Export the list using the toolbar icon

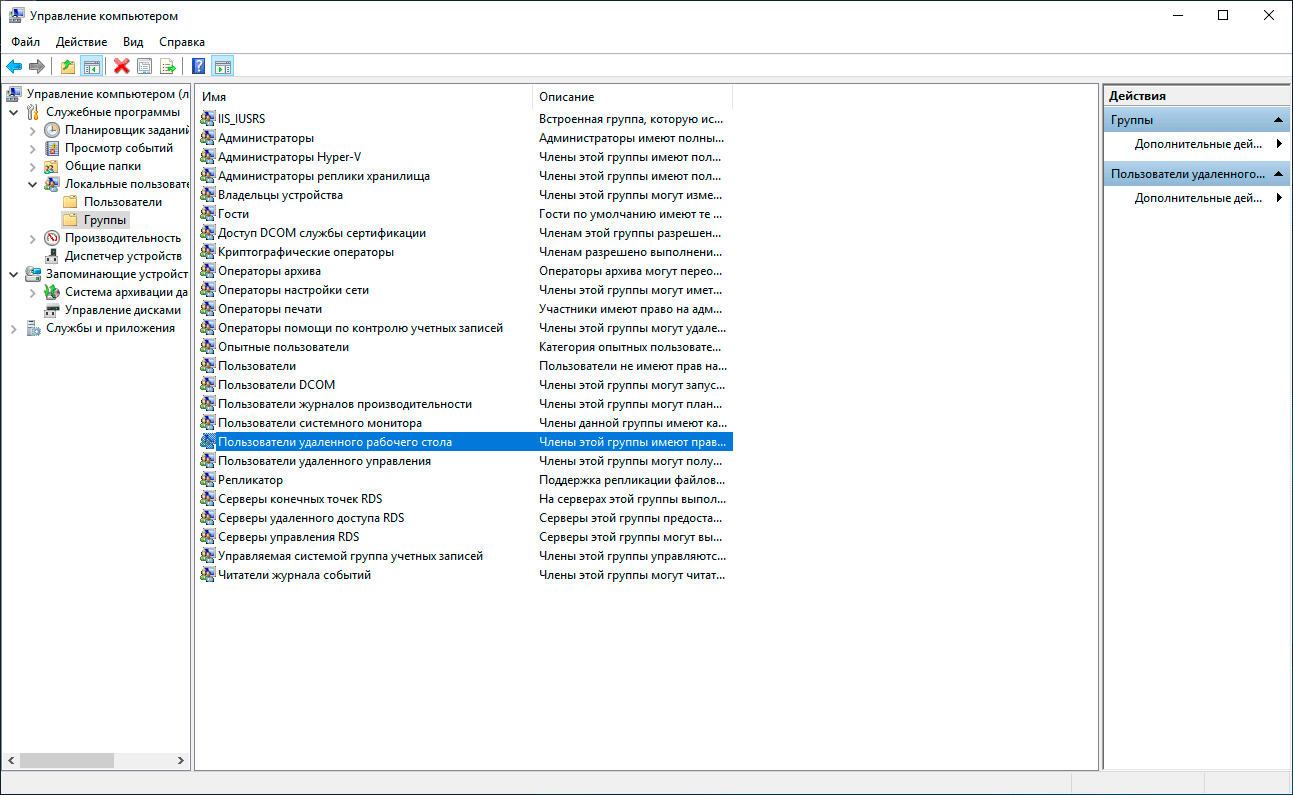click(168, 67)
